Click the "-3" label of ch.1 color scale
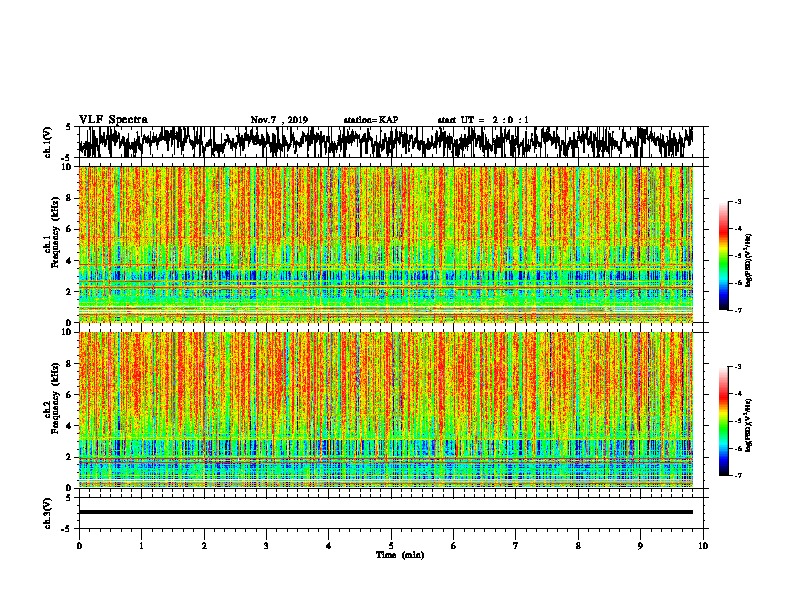The width and height of the screenshot is (792, 612). click(x=738, y=202)
